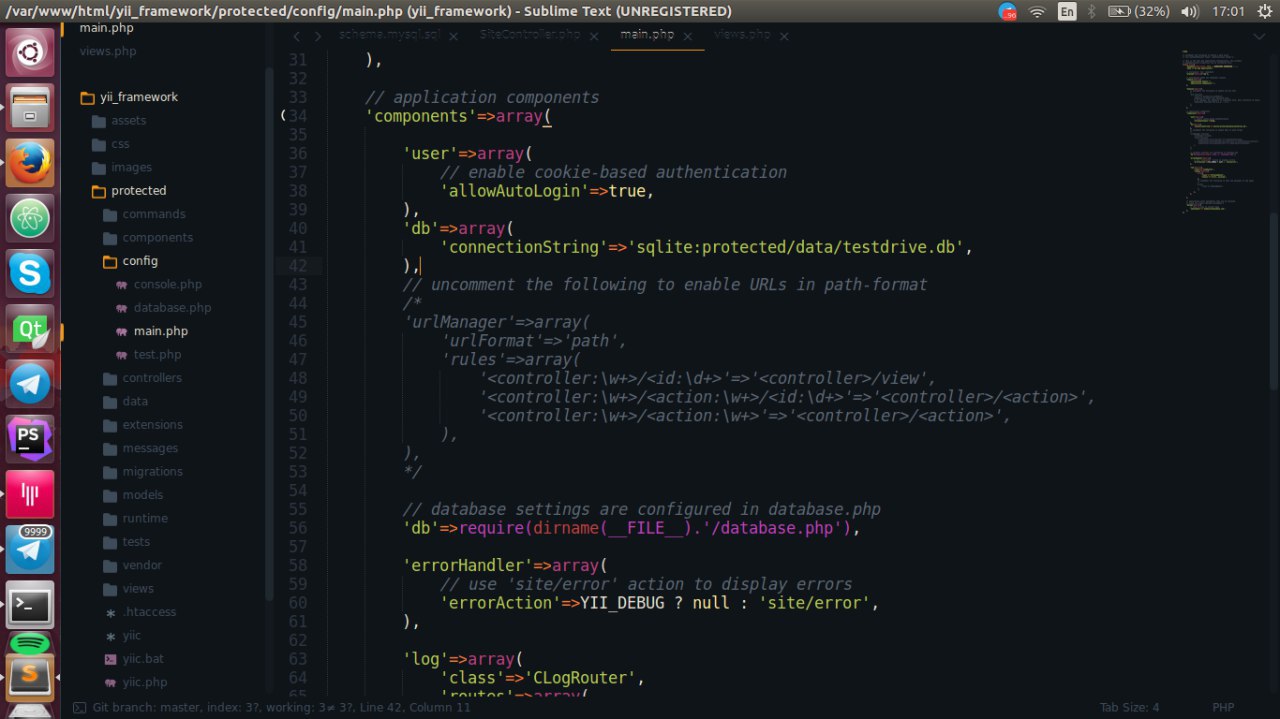
Task: Click the Qt Creator launcher icon
Action: click(30, 328)
